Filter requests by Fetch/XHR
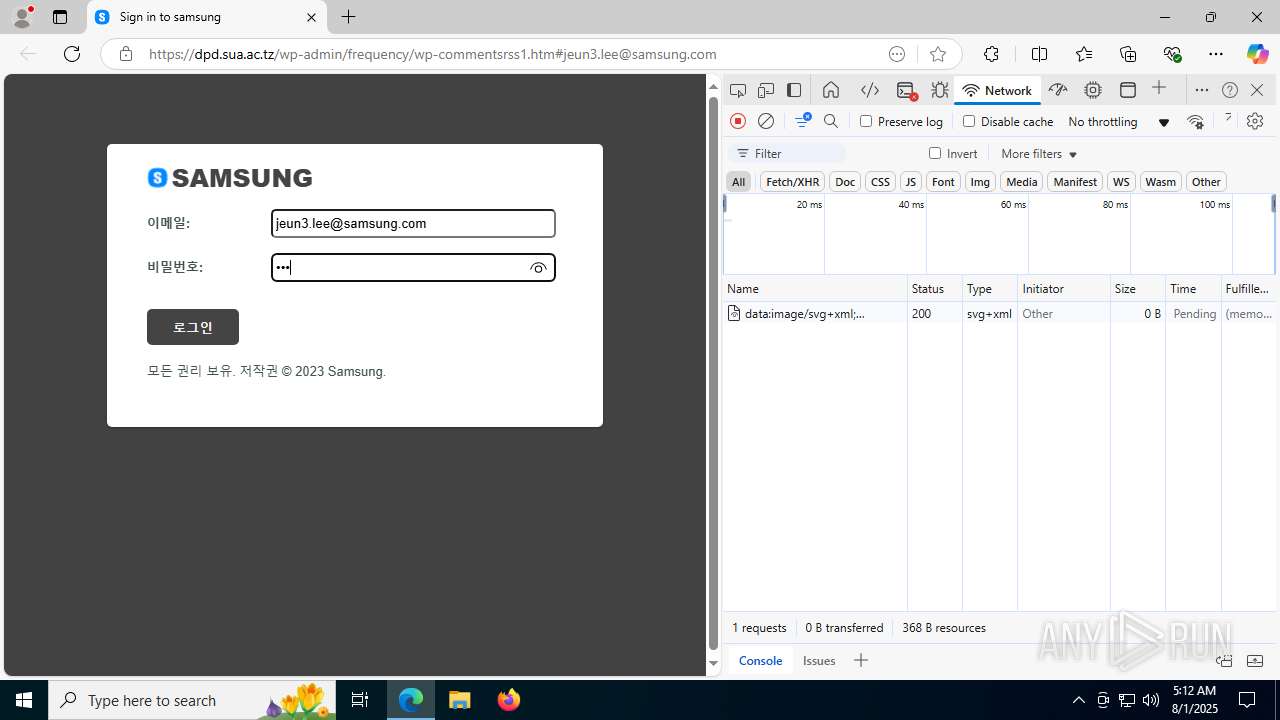Screen dimensions: 1280x720 pos(792,182)
